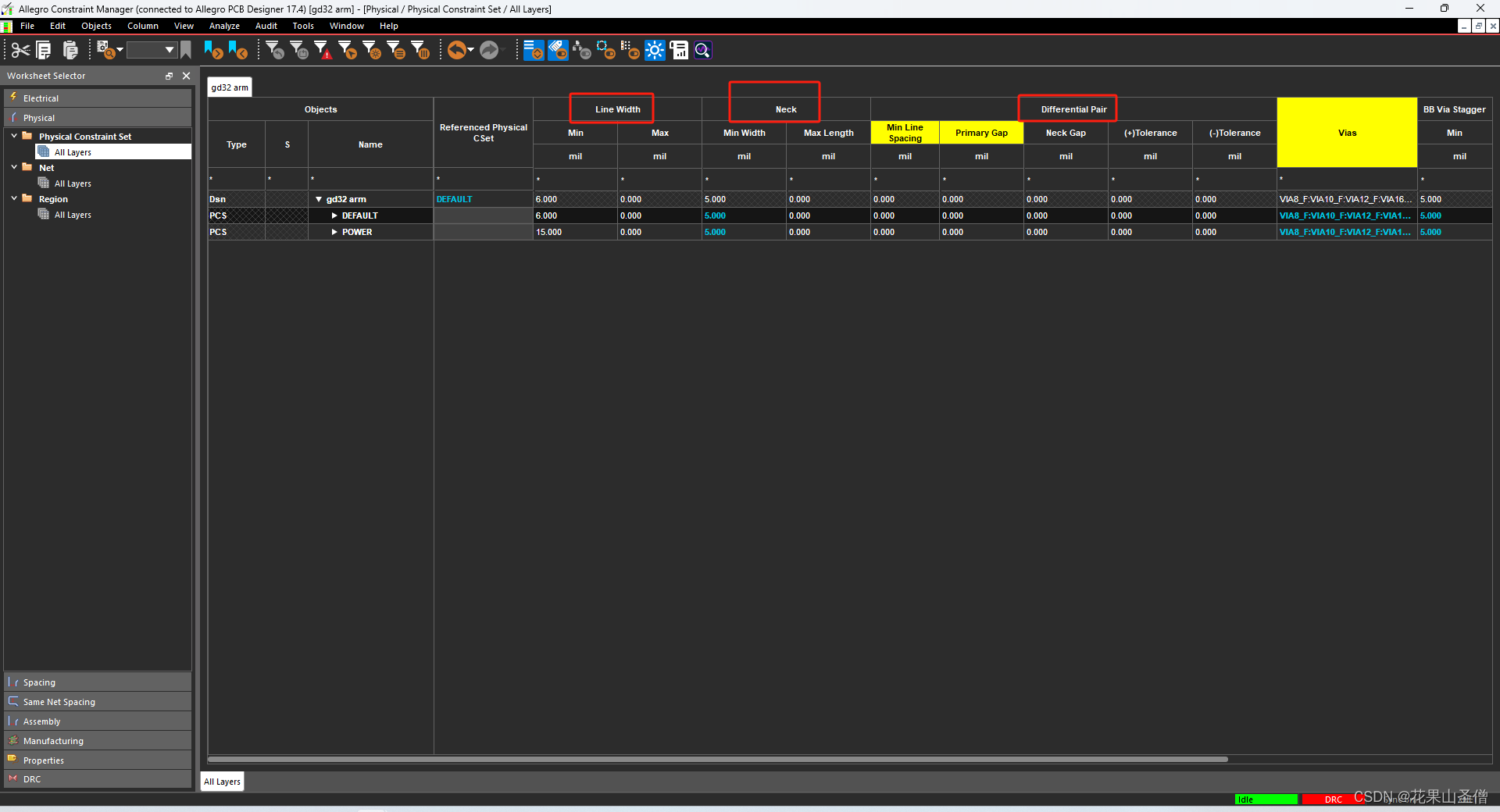Click the Find search icon in toolbar
1500x812 pixels.
tap(105, 51)
